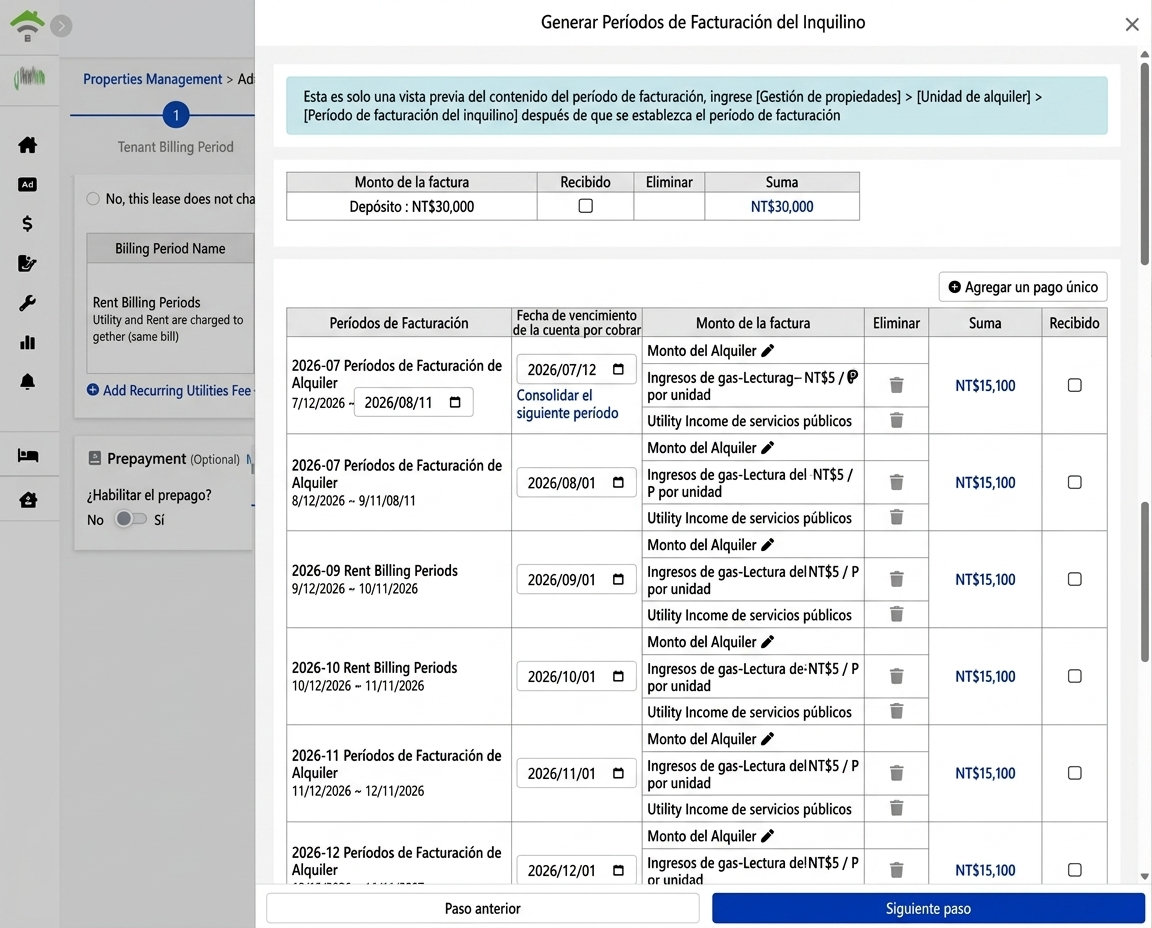Open date picker for 2026/10/01 due date
This screenshot has height=928, width=1152.
618,677
